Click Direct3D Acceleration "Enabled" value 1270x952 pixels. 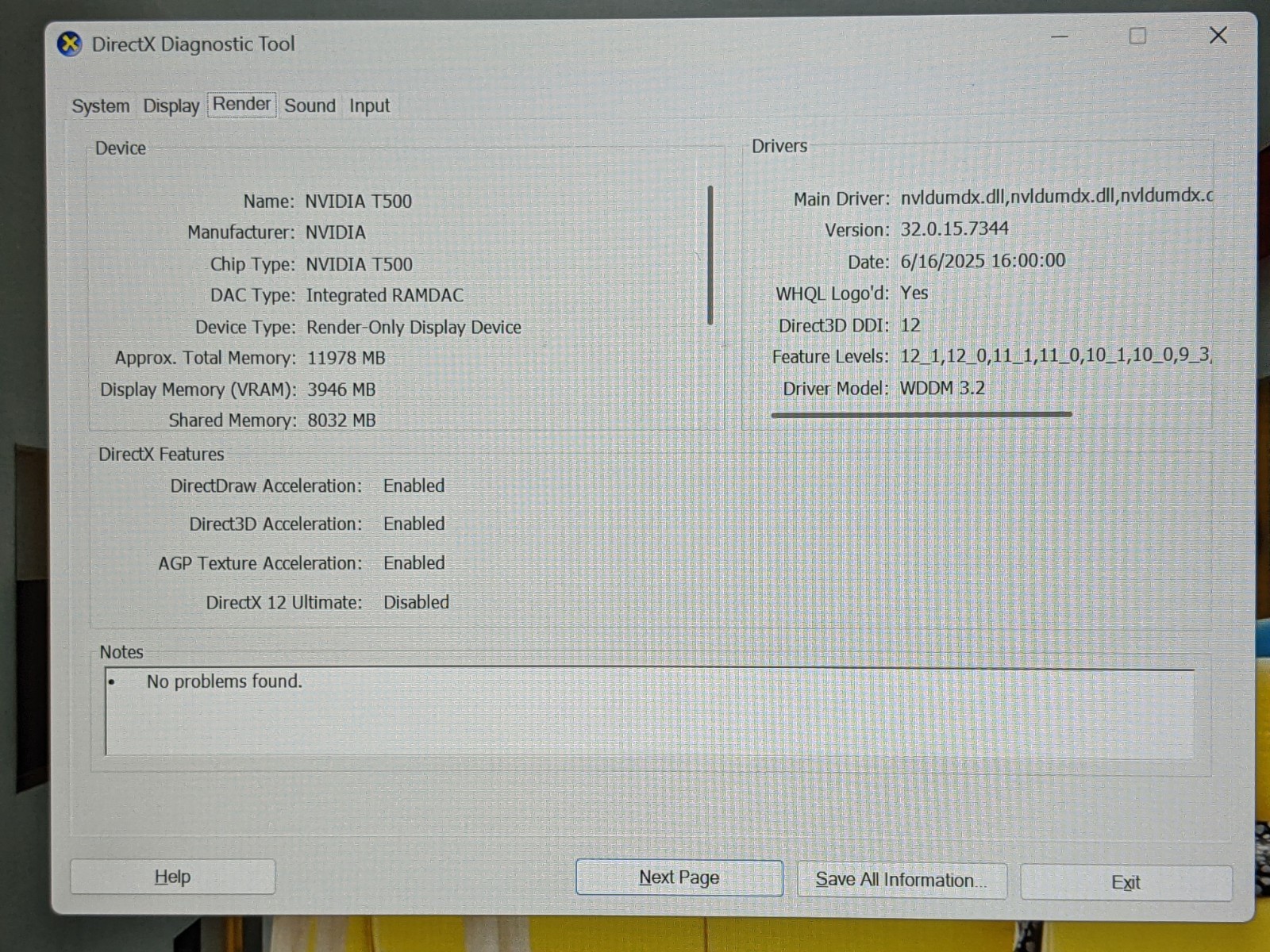[x=414, y=524]
